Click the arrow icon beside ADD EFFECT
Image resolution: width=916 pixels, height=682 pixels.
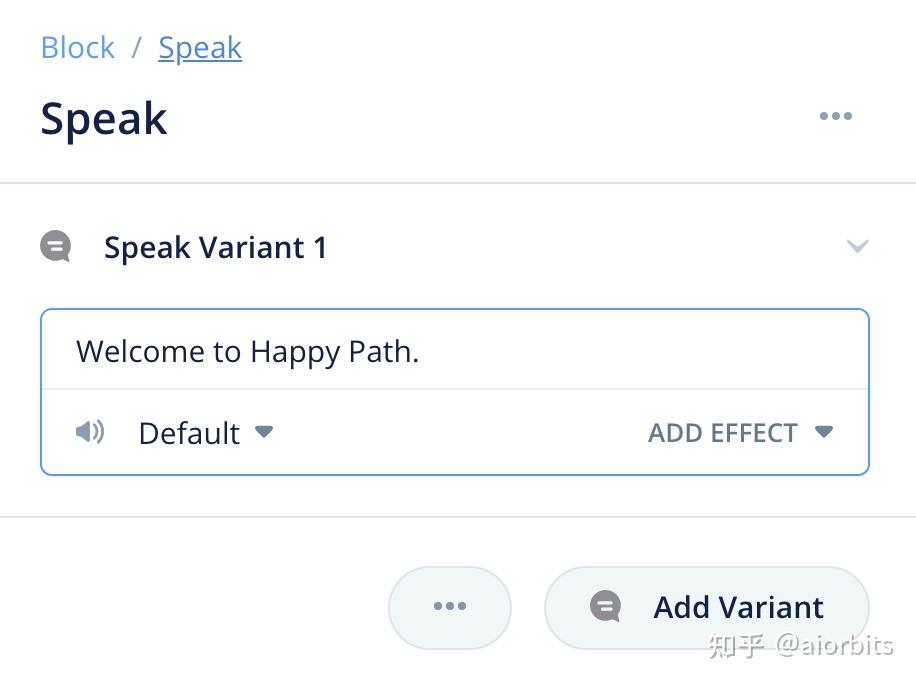pos(824,432)
